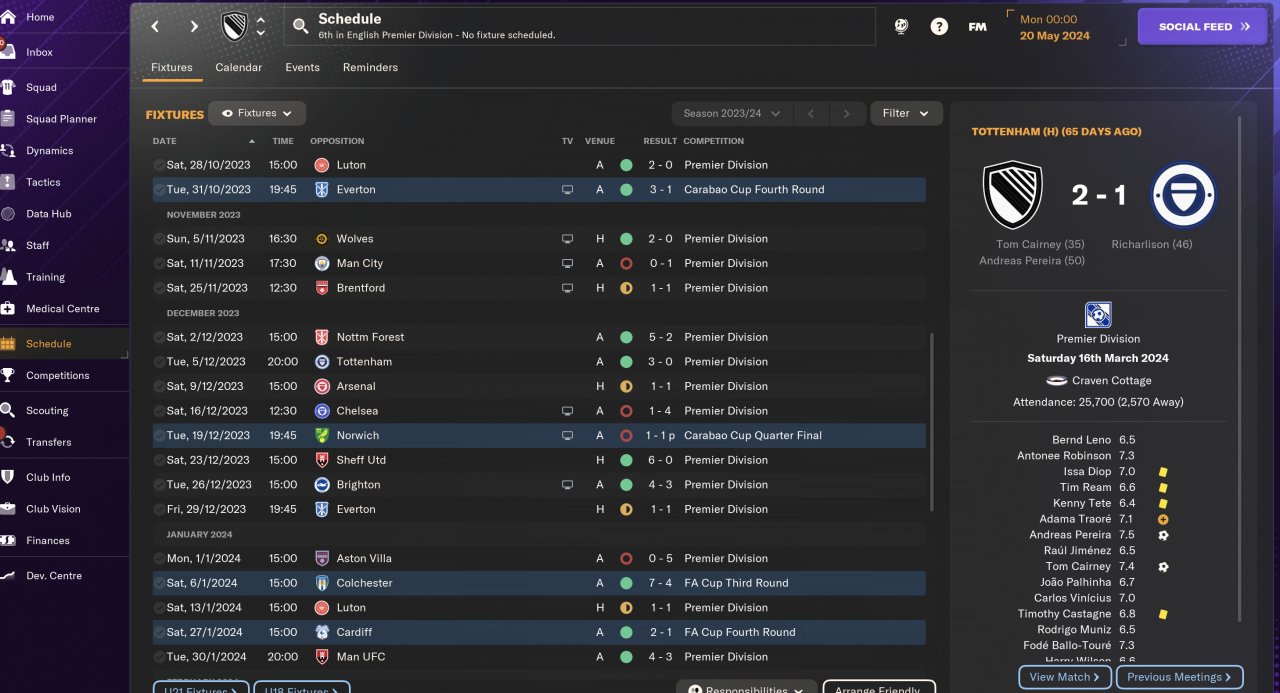This screenshot has height=693, width=1280.
Task: Tick the checkmark for the Luton 28/10/2023 fixture
Action: tap(159, 165)
